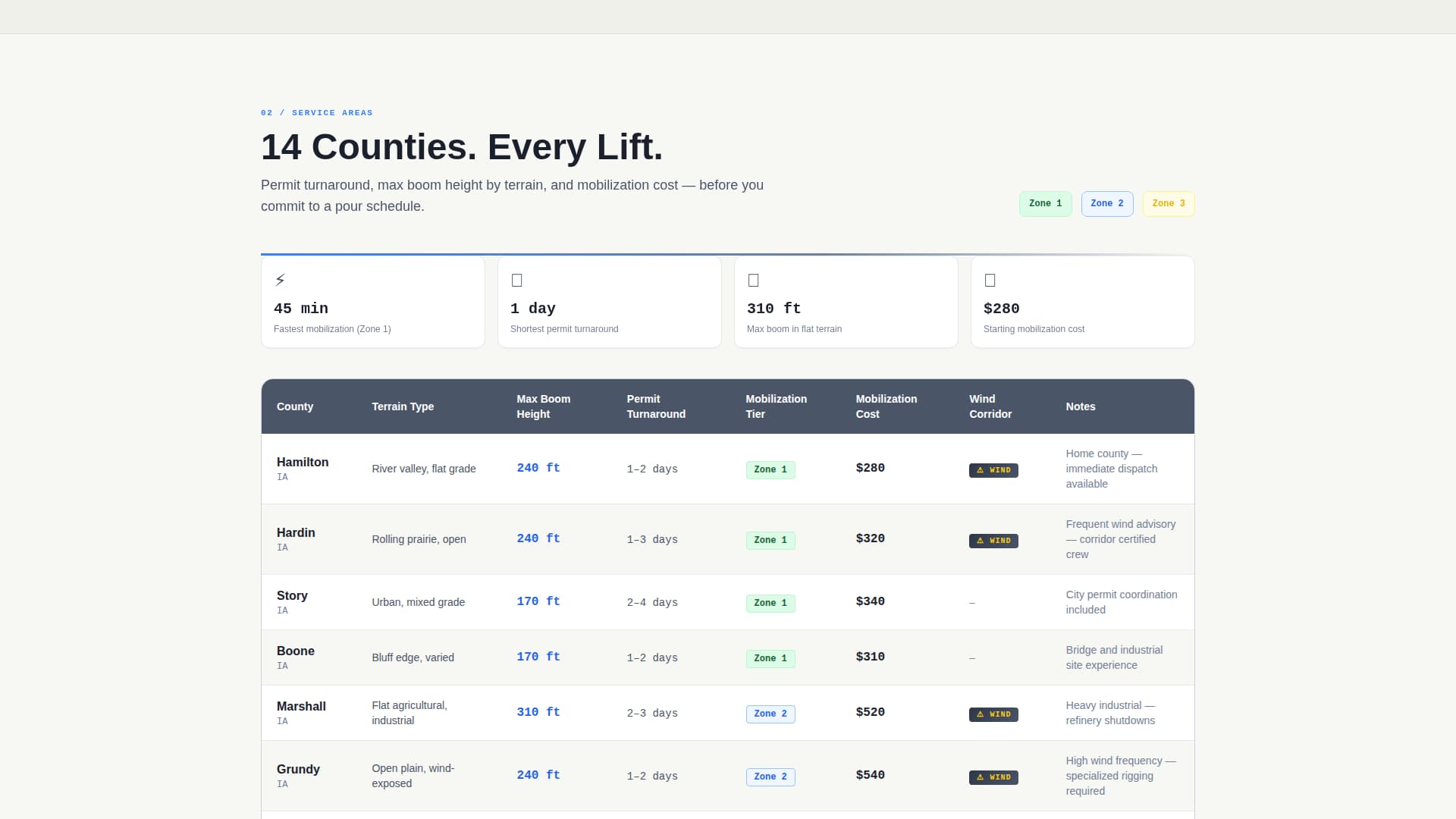Click the Wind Corridor column header
Viewport: 1456px width, 819px height.
(990, 406)
